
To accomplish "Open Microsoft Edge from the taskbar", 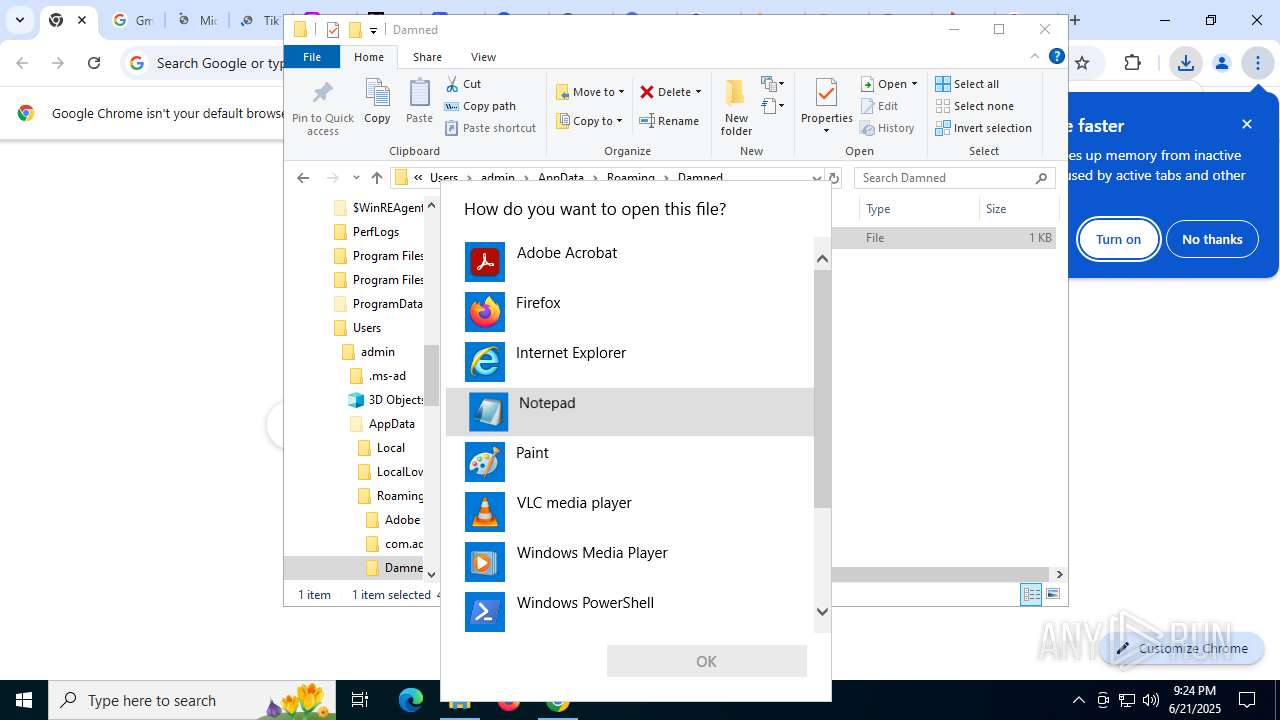I will (x=411, y=700).
